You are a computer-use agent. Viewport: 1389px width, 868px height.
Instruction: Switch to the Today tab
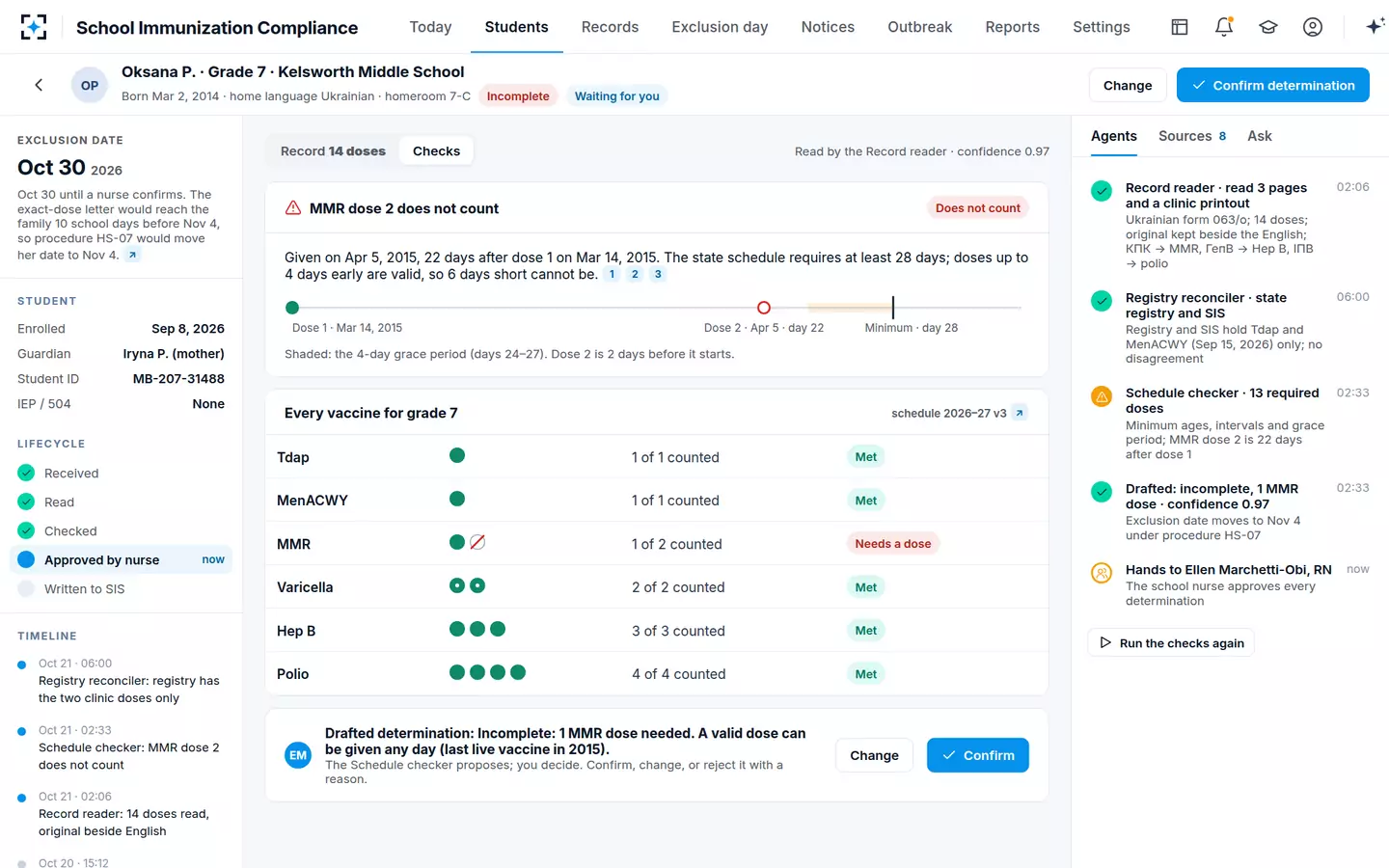[x=430, y=27]
